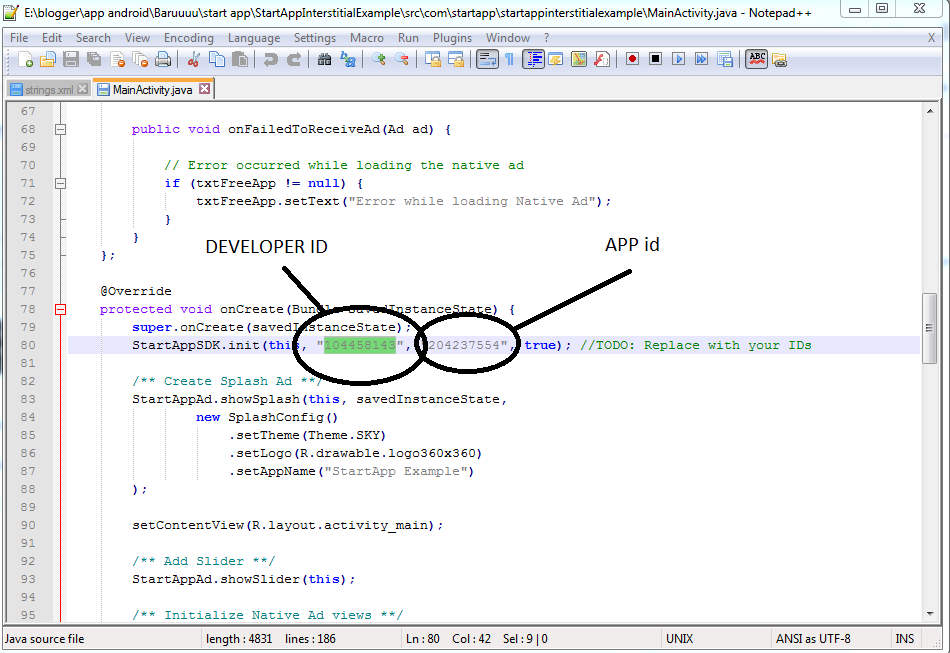Click the scrollbar down arrow
This screenshot has width=950, height=653.
[930, 614]
